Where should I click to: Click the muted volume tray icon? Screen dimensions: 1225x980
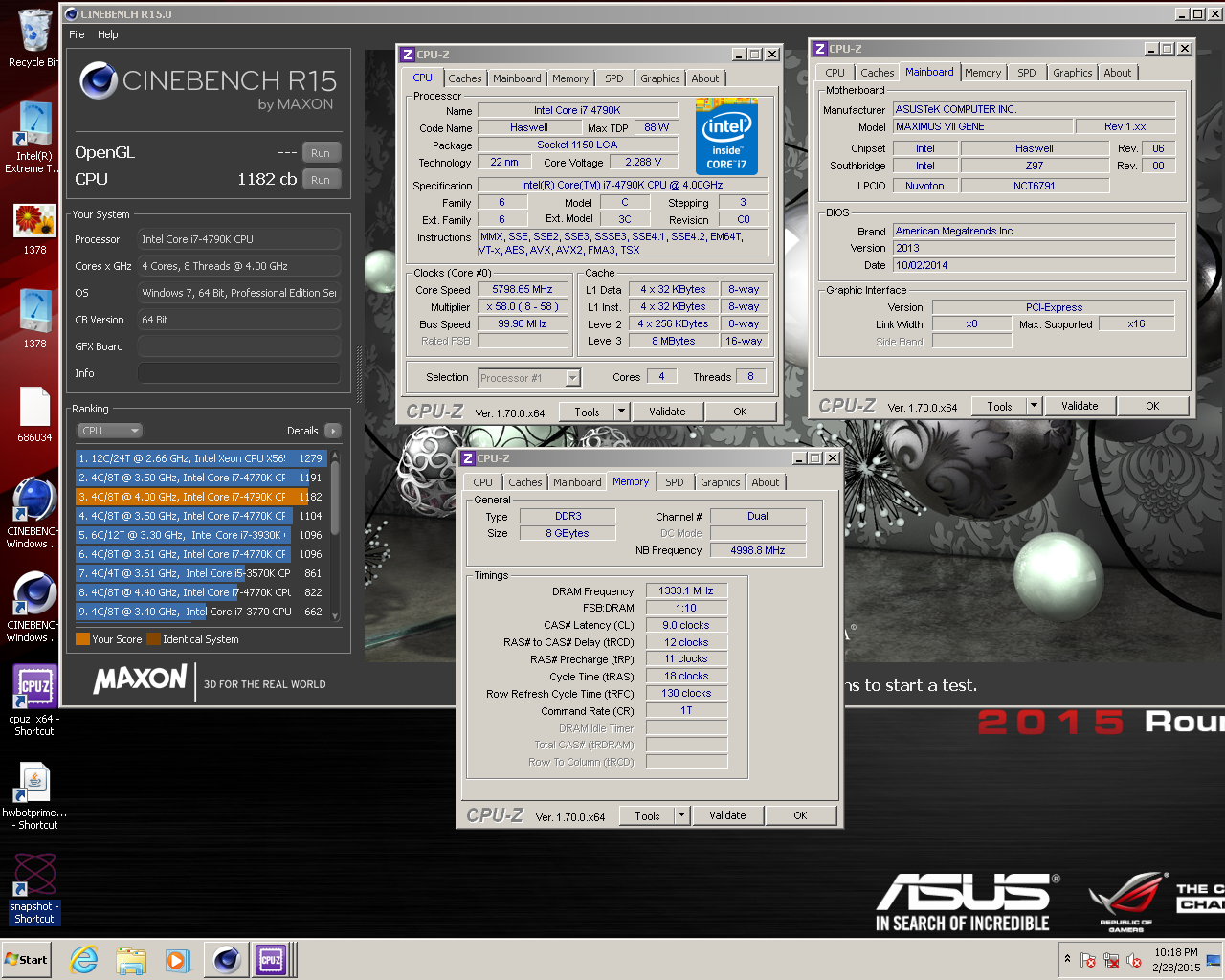click(x=1134, y=960)
